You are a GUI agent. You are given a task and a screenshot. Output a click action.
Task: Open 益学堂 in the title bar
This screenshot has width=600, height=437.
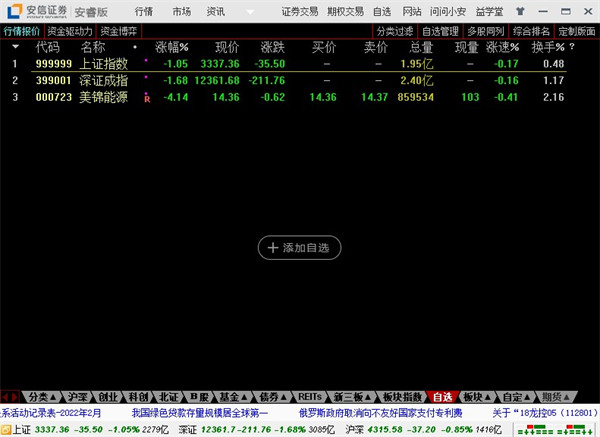coord(489,12)
